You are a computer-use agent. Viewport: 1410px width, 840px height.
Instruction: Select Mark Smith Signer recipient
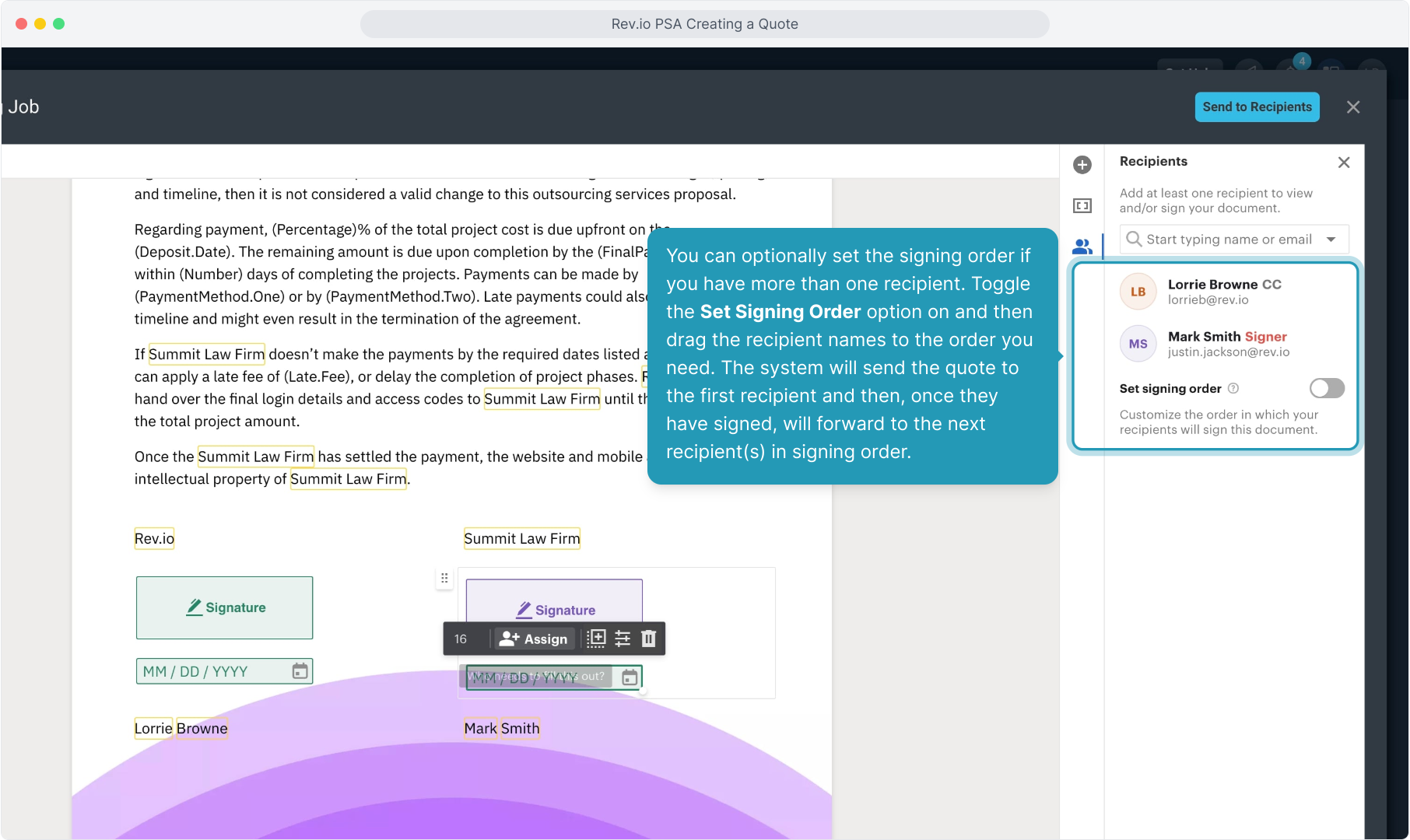pyautogui.click(x=1226, y=344)
